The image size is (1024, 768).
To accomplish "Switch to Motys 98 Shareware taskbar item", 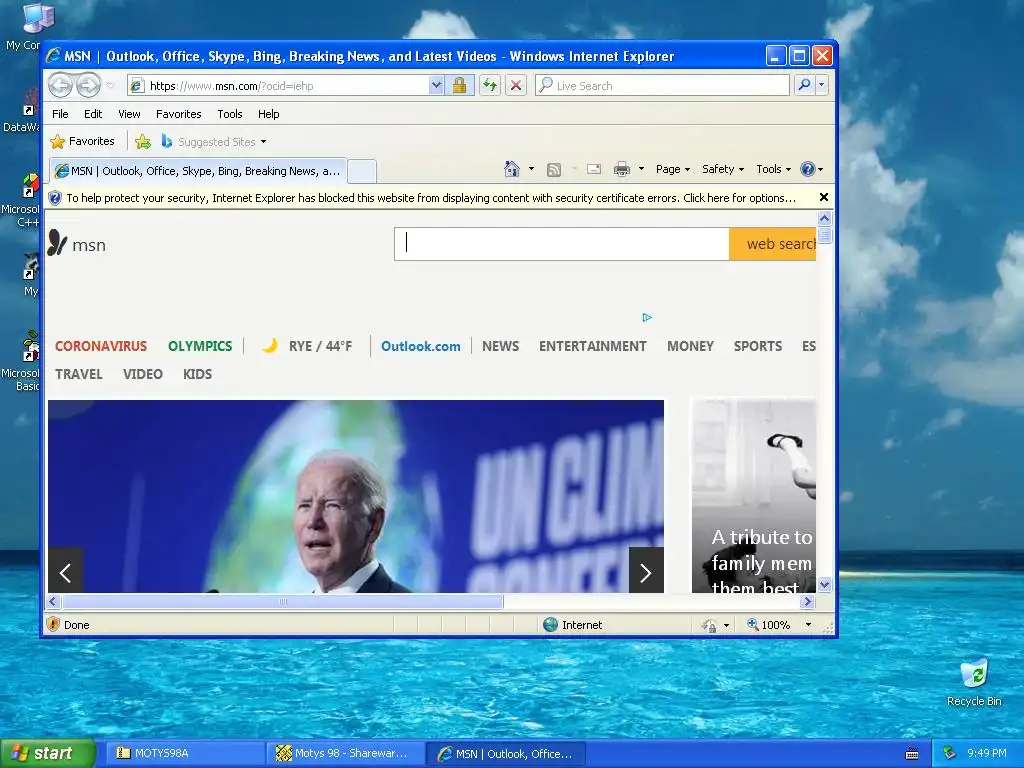I will [345, 754].
